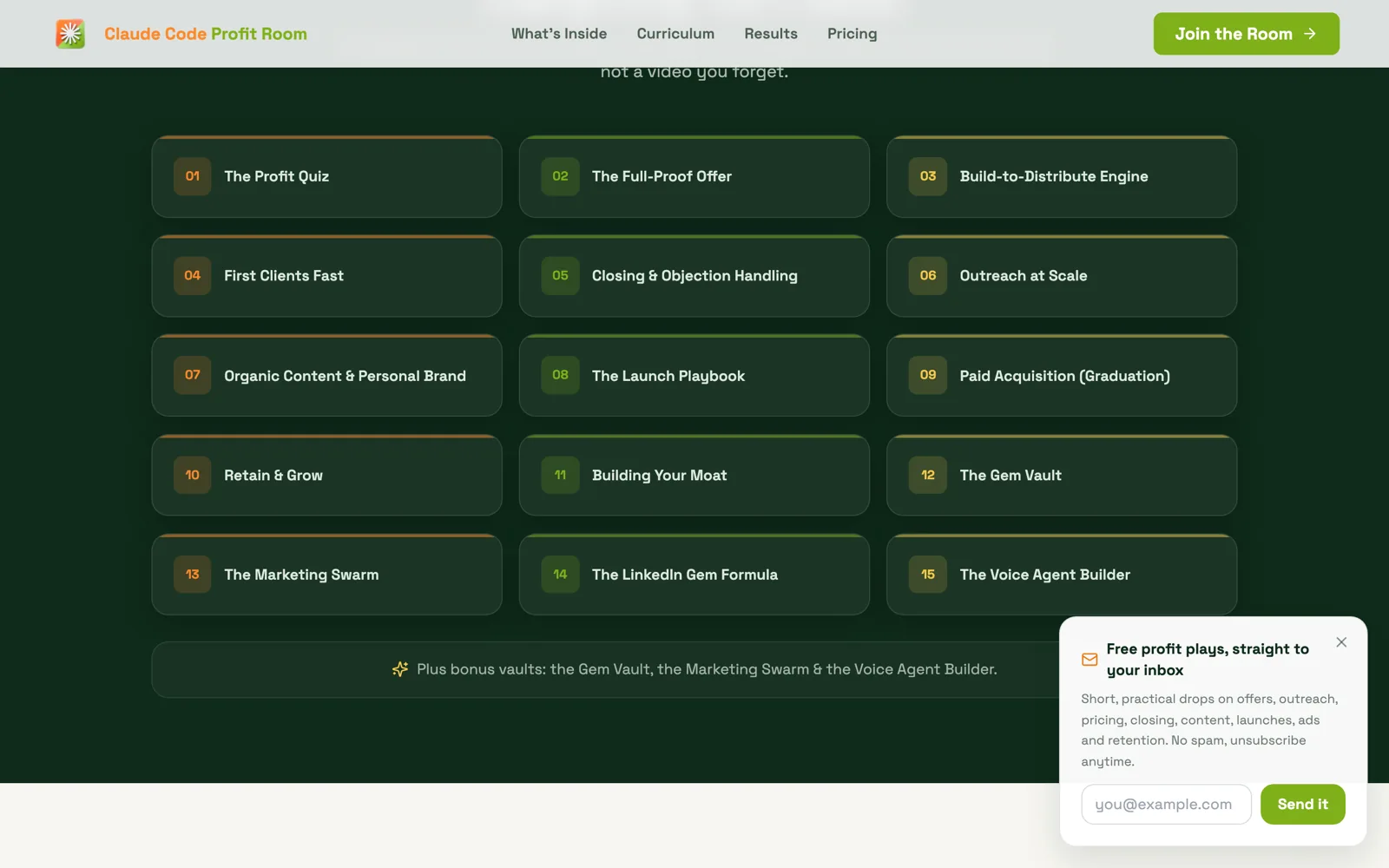The width and height of the screenshot is (1389, 868).
Task: Click 'The Launch Playbook' title
Action: [x=668, y=376]
